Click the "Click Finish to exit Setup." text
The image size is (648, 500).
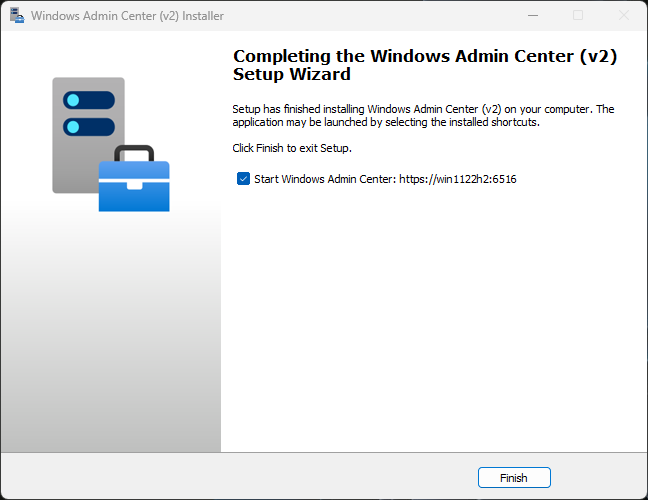point(292,148)
